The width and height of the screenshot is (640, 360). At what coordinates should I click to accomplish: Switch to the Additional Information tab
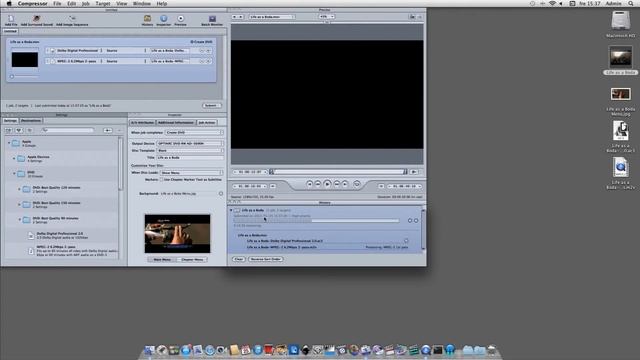pos(176,122)
